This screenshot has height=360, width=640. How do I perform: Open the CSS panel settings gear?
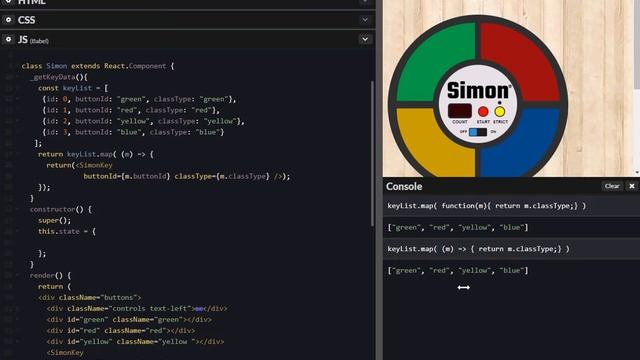pos(8,20)
